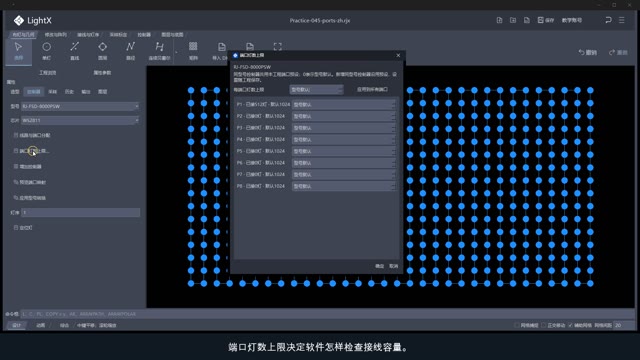This screenshot has height=360, width=640.
Task: Confirm the dialog with the 确定 button
Action: [x=380, y=266]
